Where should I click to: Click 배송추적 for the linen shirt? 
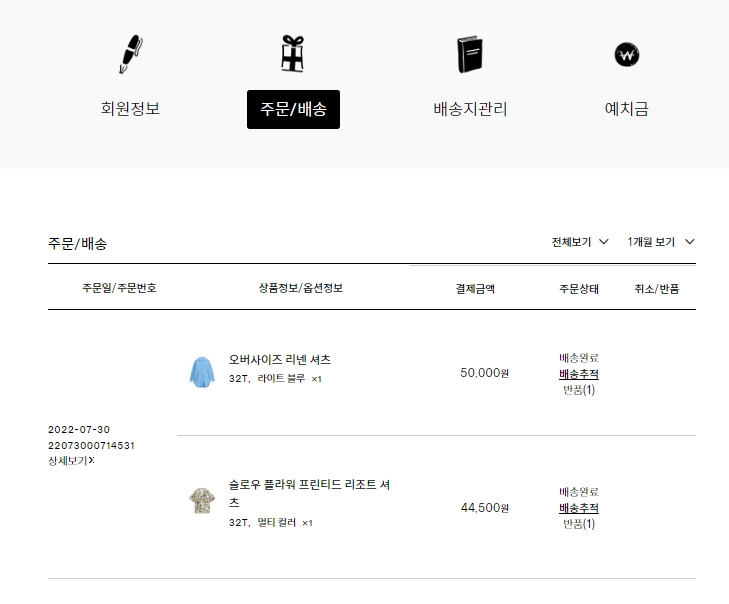[579, 374]
